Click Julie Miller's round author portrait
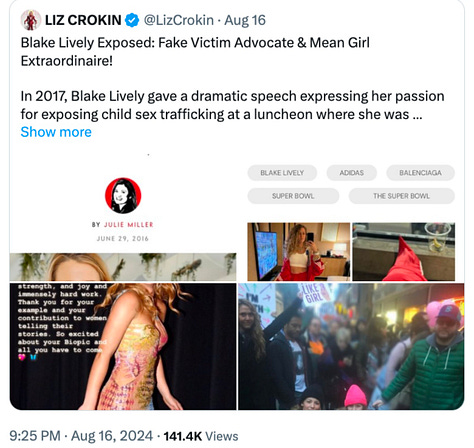Screen dimensions: 474x448 [123, 196]
